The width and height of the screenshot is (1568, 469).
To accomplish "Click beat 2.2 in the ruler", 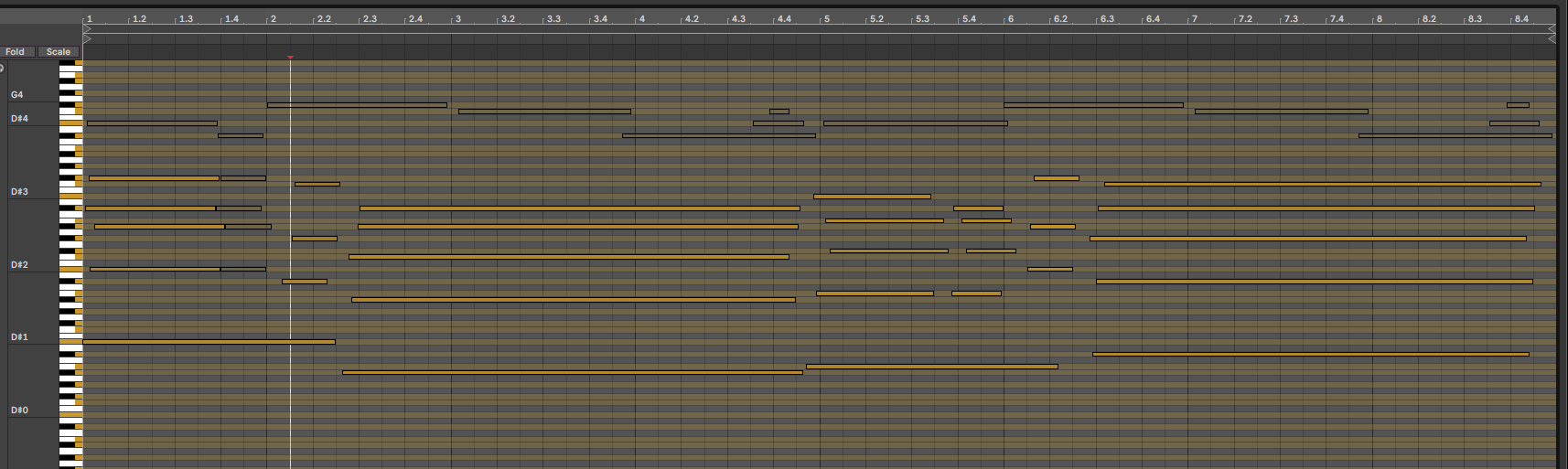I will pos(324,18).
